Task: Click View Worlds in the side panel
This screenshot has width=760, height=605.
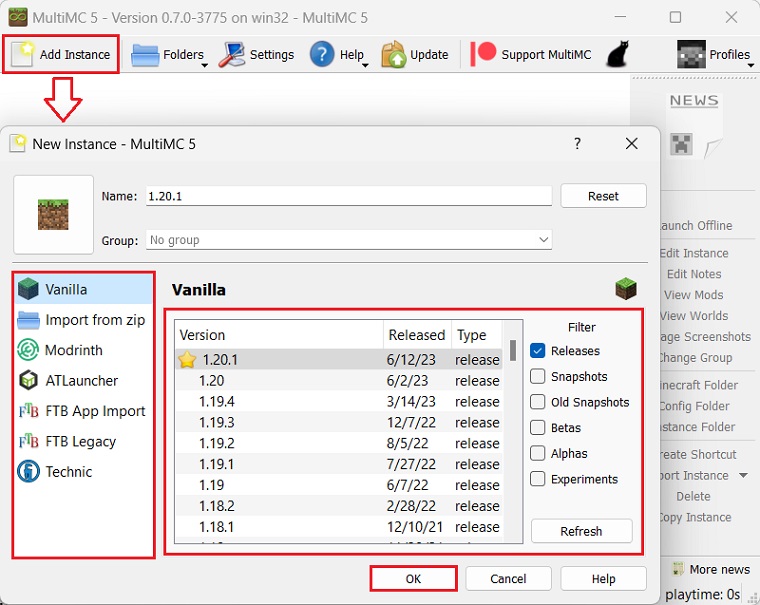Action: tap(694, 316)
